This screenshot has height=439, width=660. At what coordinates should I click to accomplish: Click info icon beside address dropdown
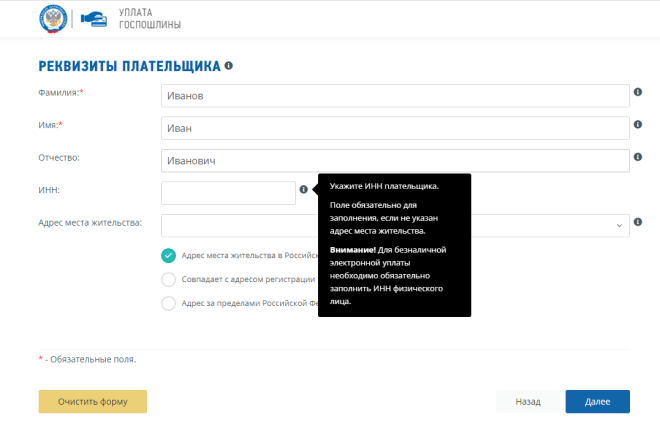[638, 222]
